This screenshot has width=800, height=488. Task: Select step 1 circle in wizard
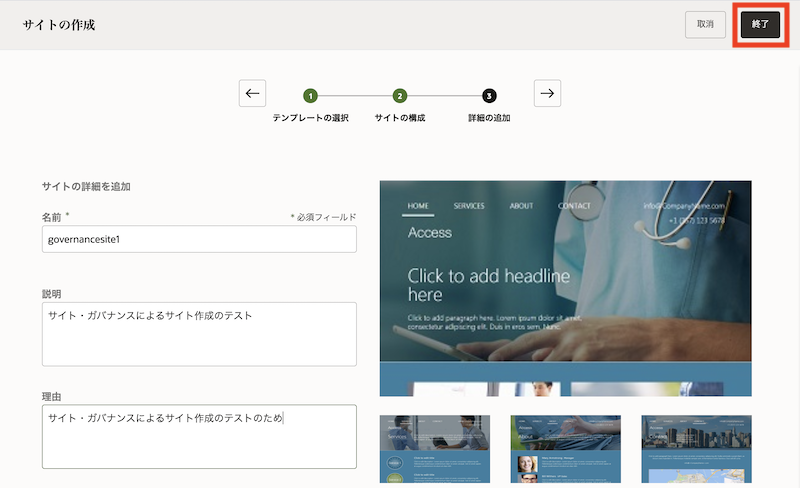pos(311,96)
